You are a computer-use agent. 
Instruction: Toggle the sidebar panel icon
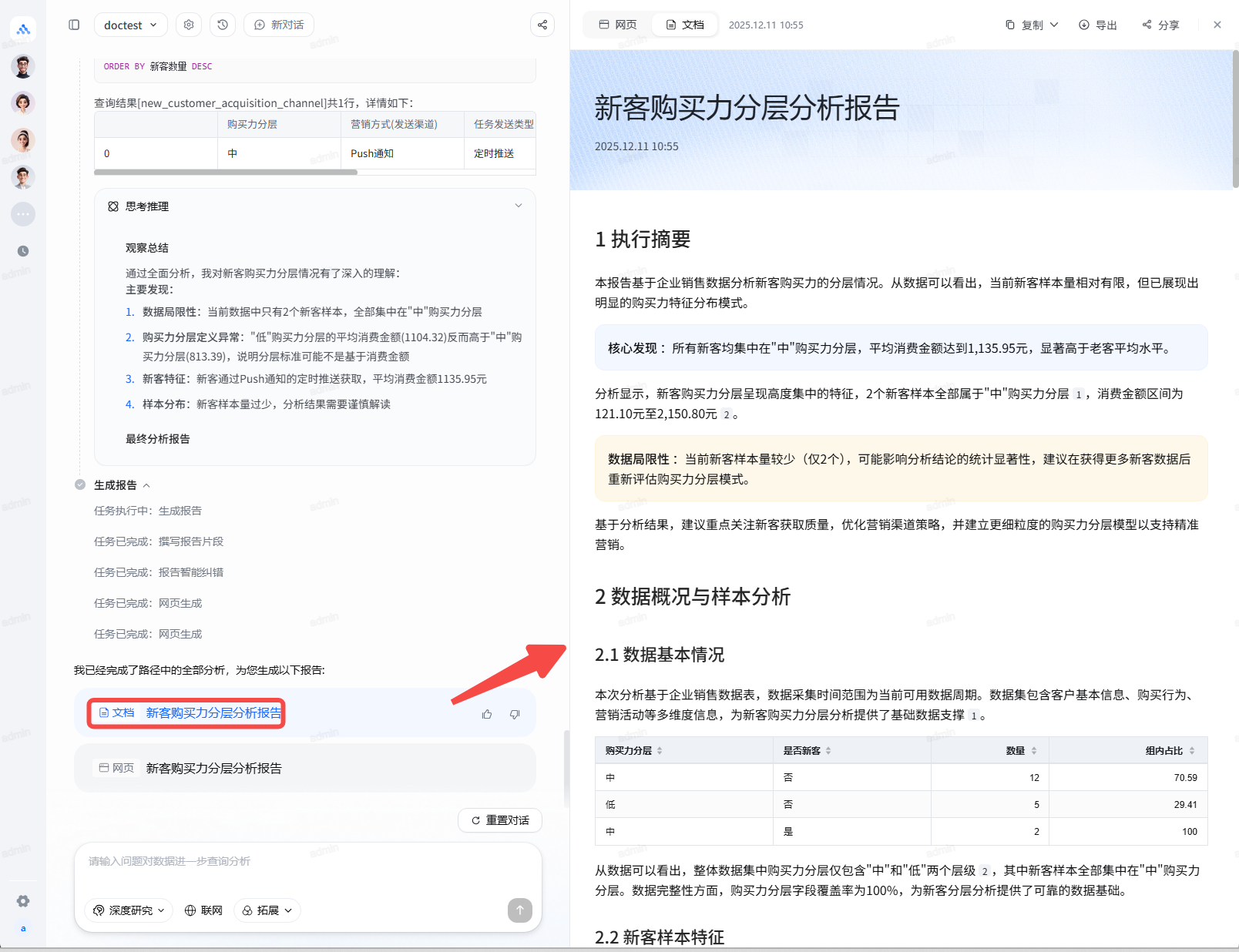tap(74, 25)
